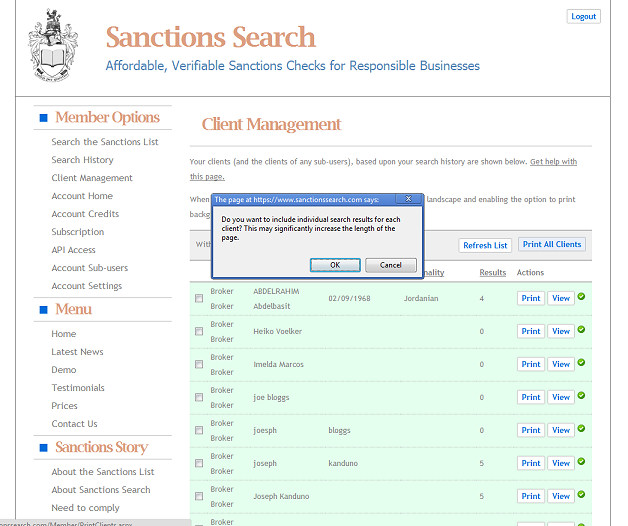
Task: Confirm the dialog with OK
Action: [335, 265]
